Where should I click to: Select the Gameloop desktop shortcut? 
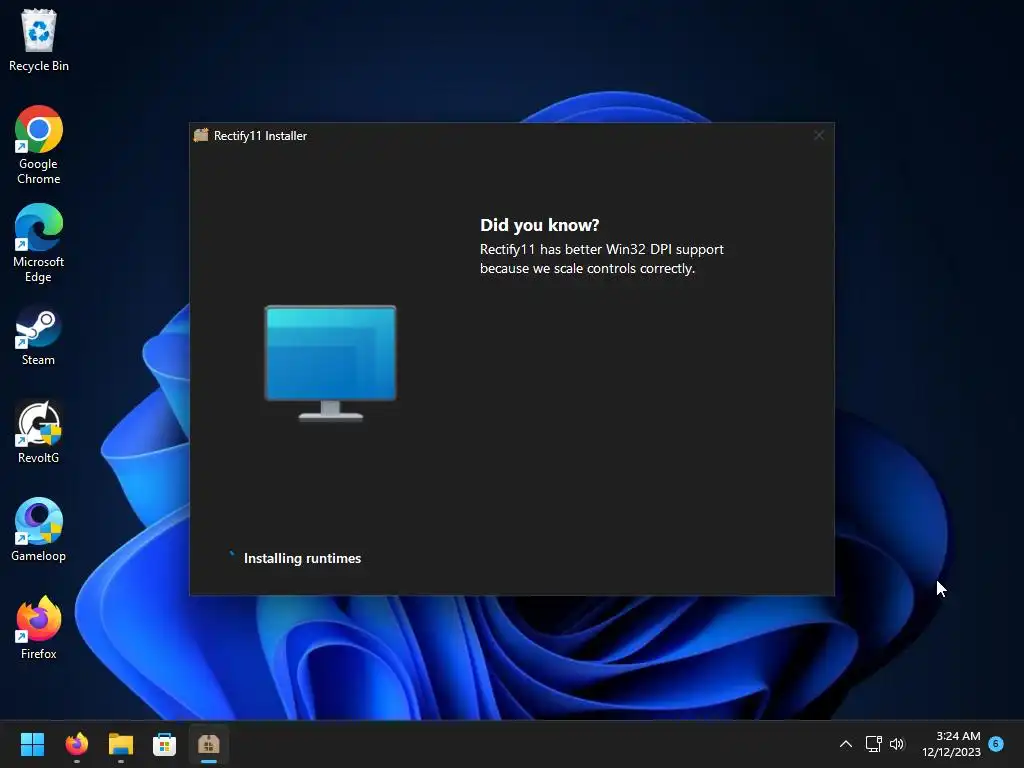[39, 530]
